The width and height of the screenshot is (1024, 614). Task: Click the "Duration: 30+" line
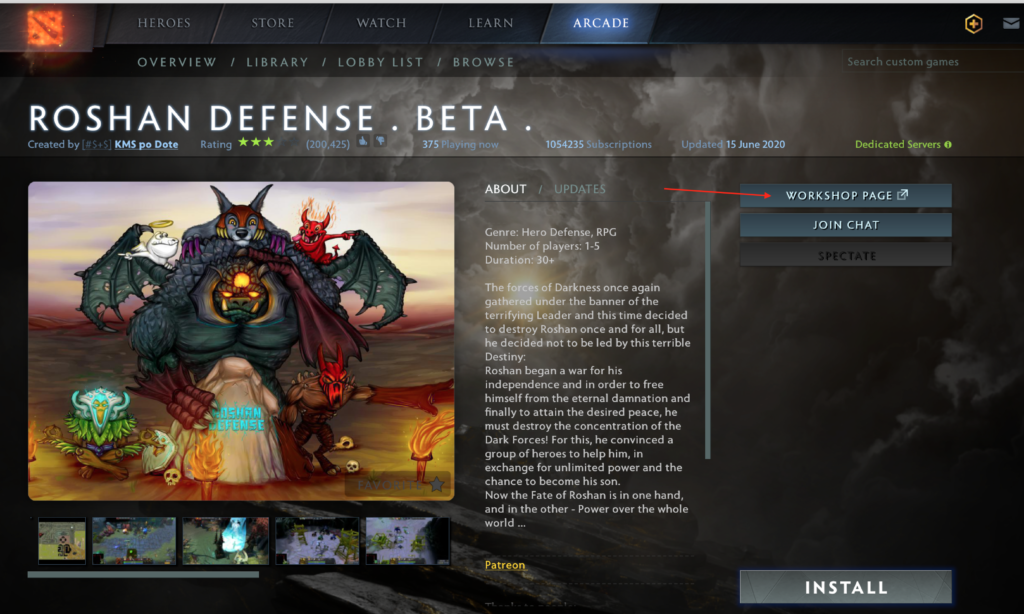(519, 260)
